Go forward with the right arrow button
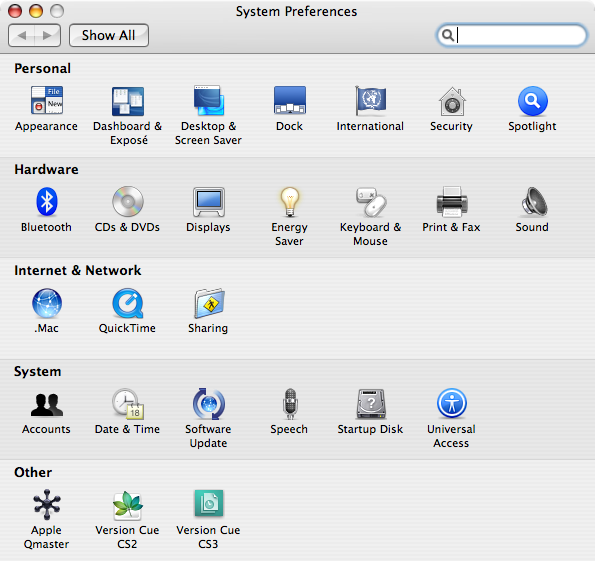Image resolution: width=595 pixels, height=561 pixels. click(x=47, y=35)
